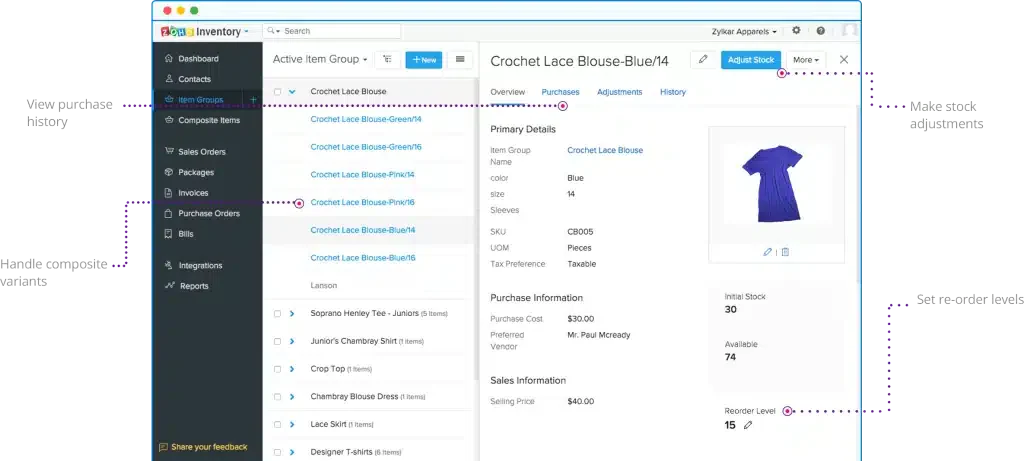Viewport: 1024px width, 461px height.
Task: Tick the Crochet Lace Blouse group checkbox
Action: (x=278, y=92)
